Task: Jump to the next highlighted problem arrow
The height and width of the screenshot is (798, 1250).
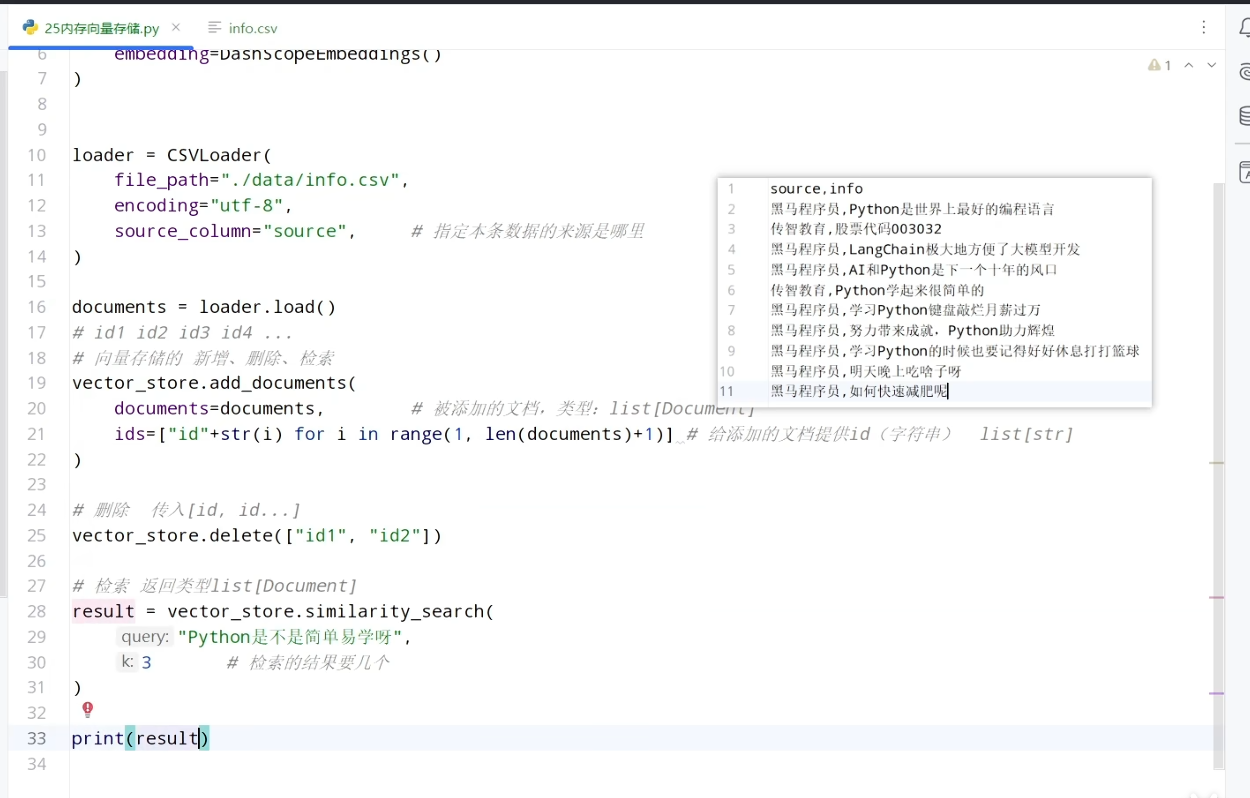Action: click(1212, 65)
